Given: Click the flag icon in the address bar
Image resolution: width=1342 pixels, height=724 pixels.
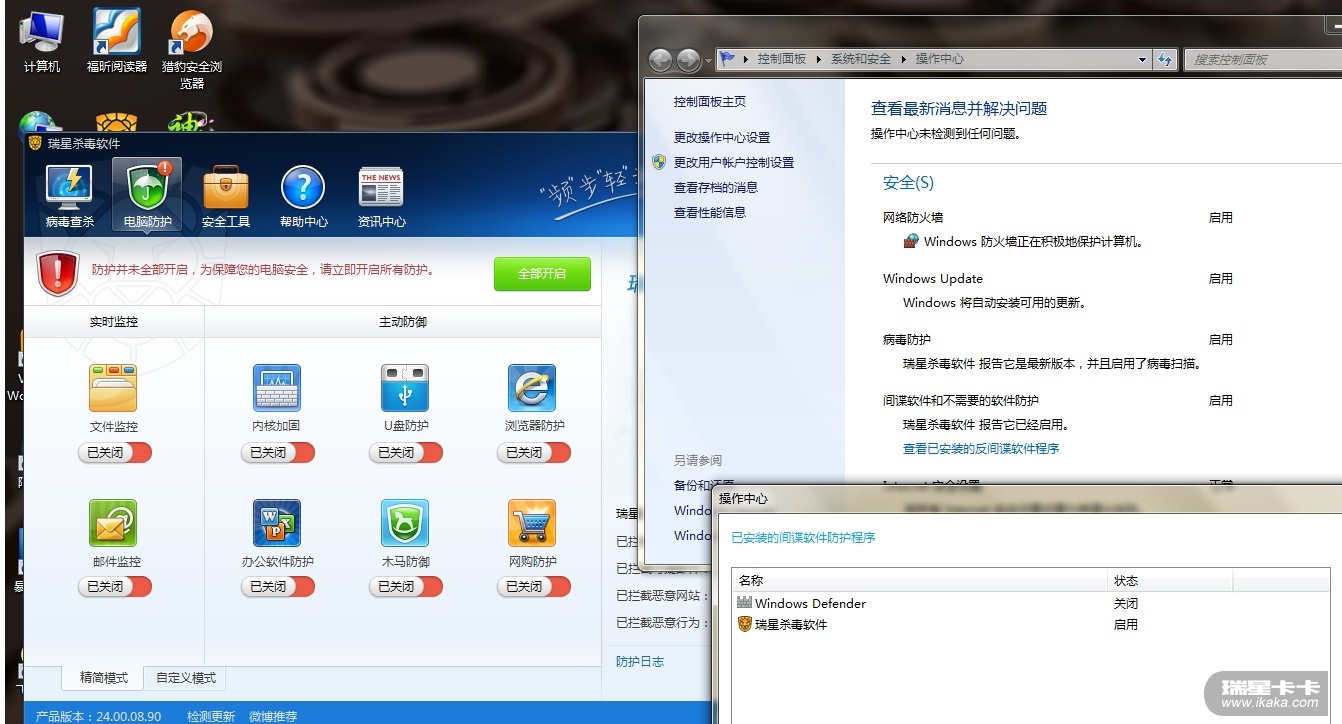Looking at the screenshot, I should [727, 59].
